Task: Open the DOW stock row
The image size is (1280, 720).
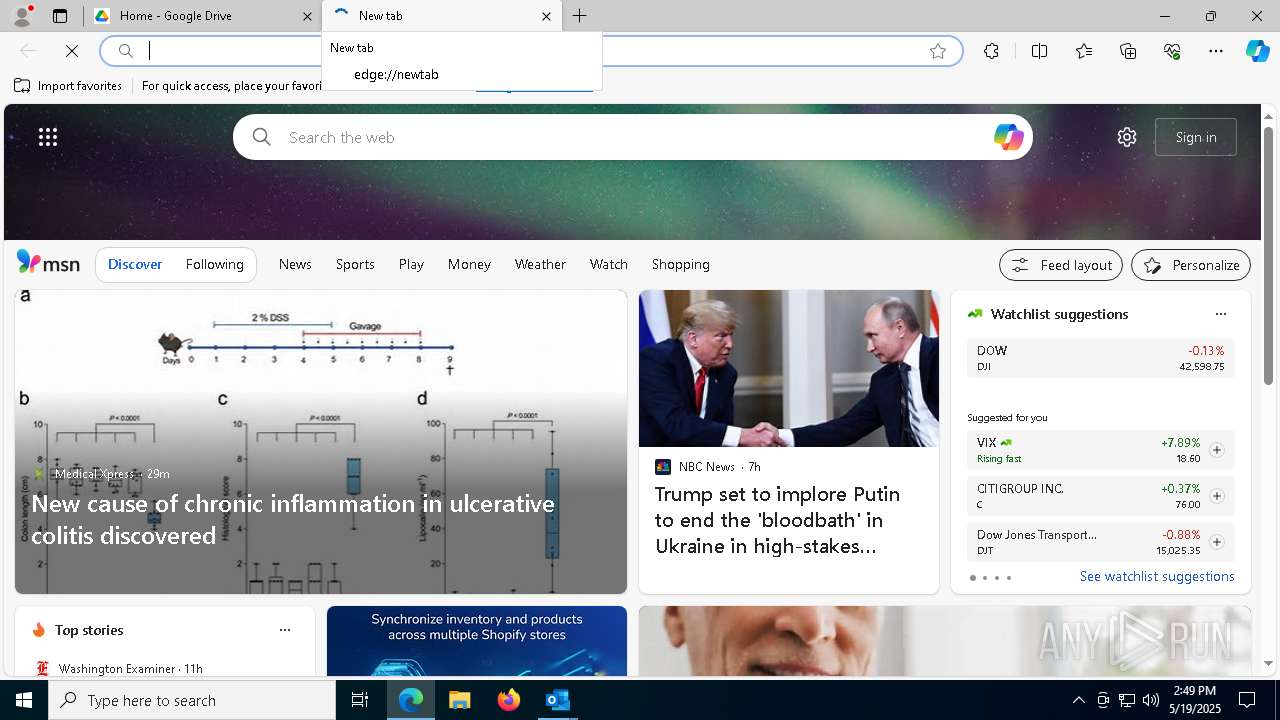Action: [x=1100, y=358]
